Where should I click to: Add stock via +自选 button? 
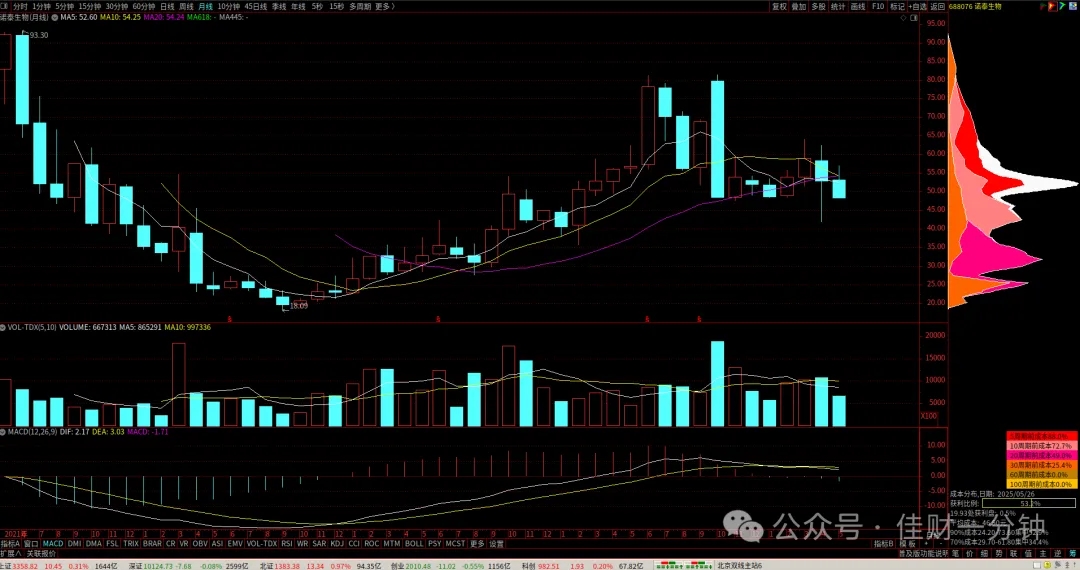(x=918, y=6)
